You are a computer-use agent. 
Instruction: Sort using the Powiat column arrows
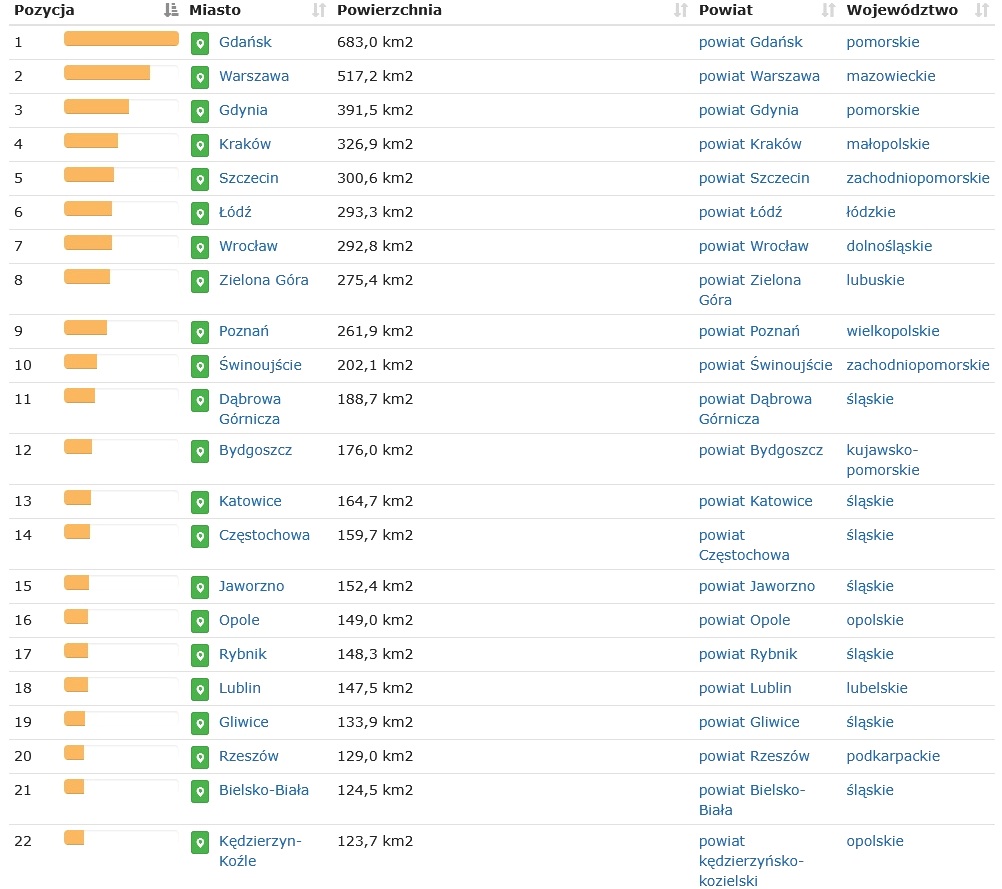click(x=828, y=11)
